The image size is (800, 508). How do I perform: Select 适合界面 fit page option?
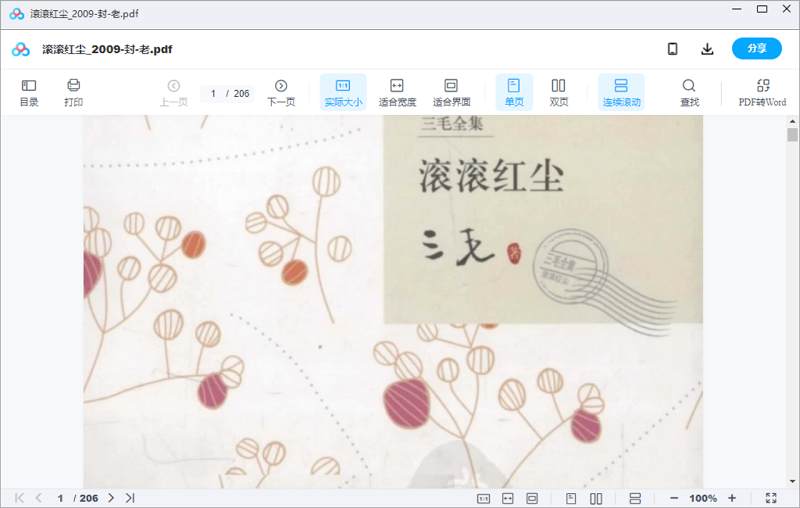click(451, 92)
